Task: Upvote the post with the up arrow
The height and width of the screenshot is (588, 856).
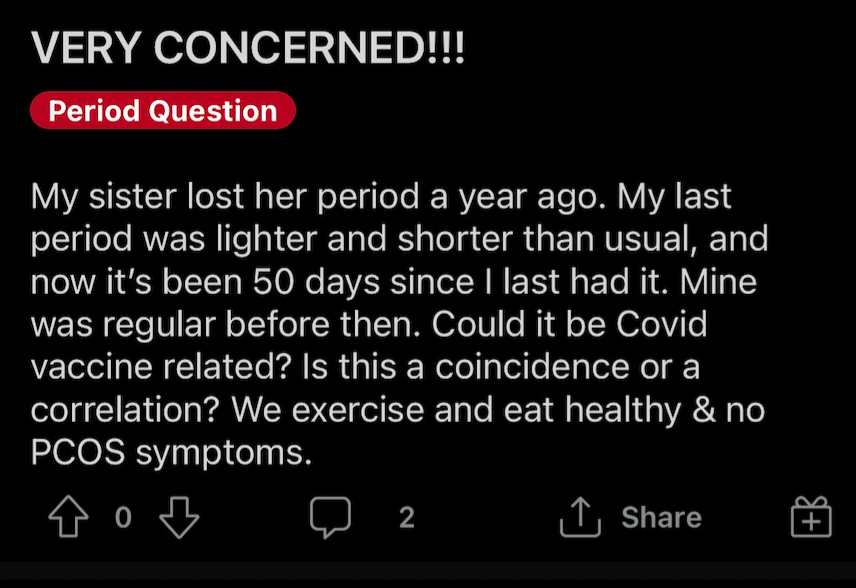Action: coord(68,516)
